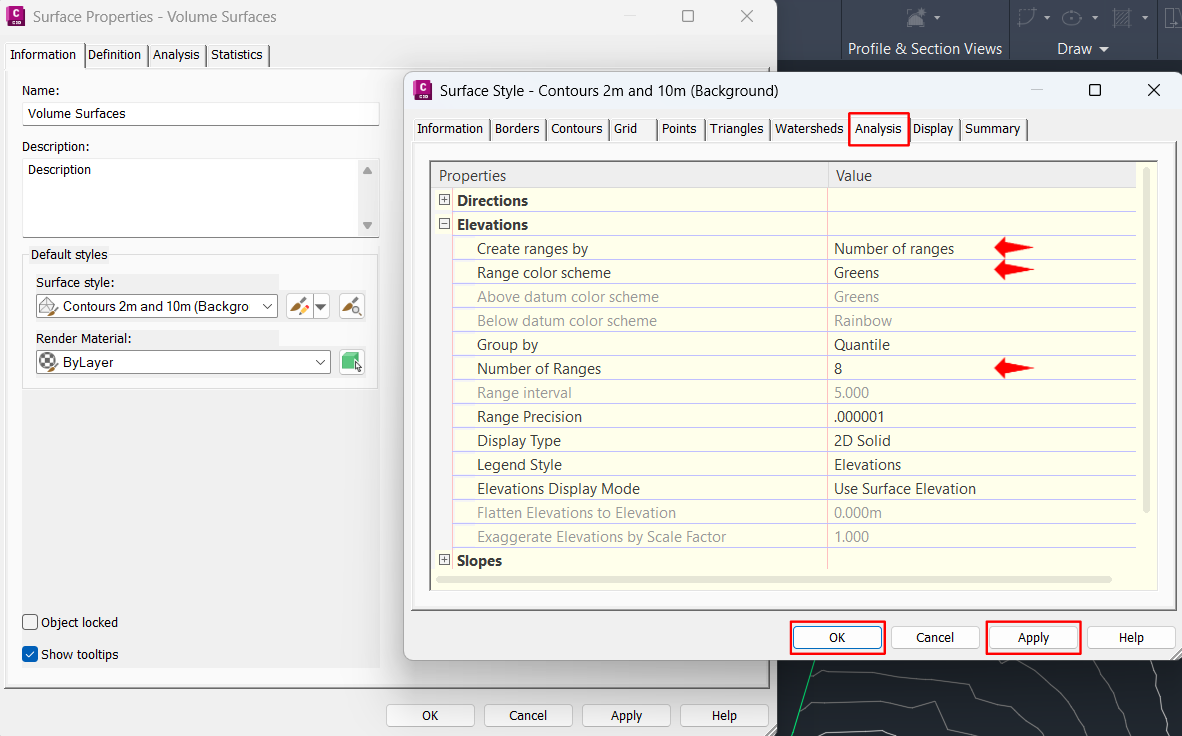This screenshot has width=1182, height=736.
Task: Click the Range color scheme Greens value
Action: (x=856, y=273)
